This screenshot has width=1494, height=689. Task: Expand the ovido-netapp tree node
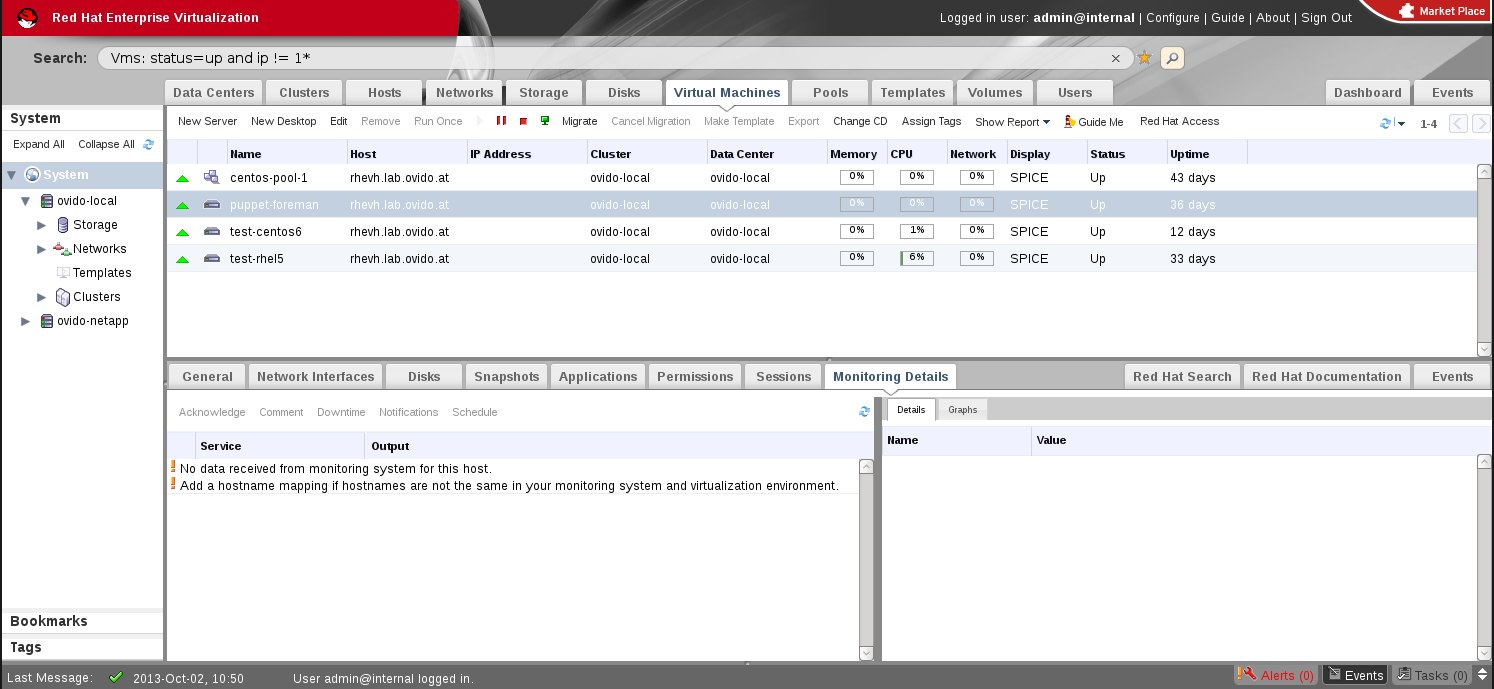pos(26,321)
